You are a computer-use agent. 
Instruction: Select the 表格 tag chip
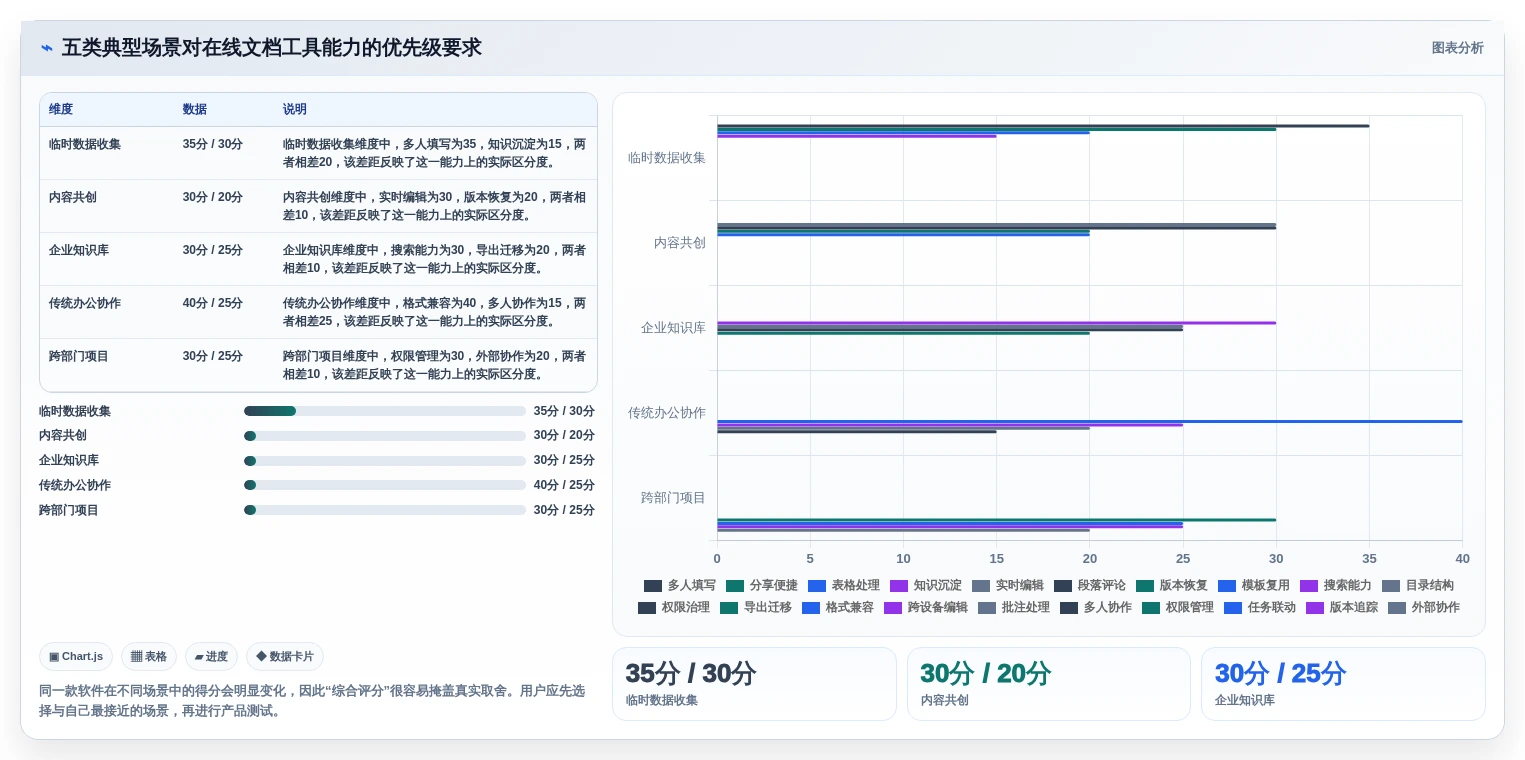pos(149,656)
